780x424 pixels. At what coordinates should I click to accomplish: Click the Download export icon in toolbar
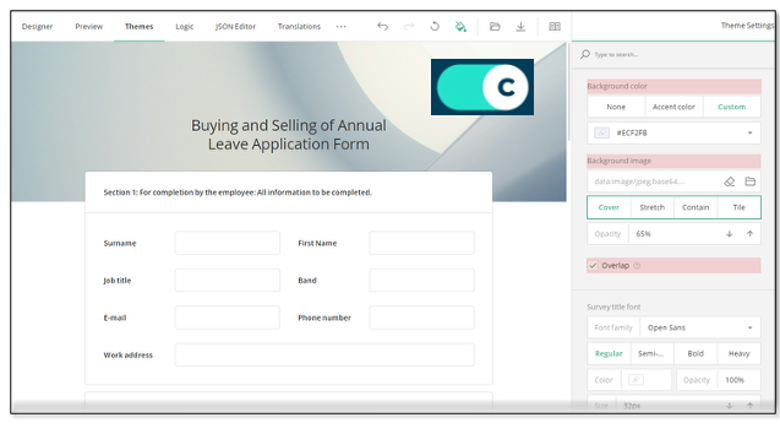[x=520, y=26]
